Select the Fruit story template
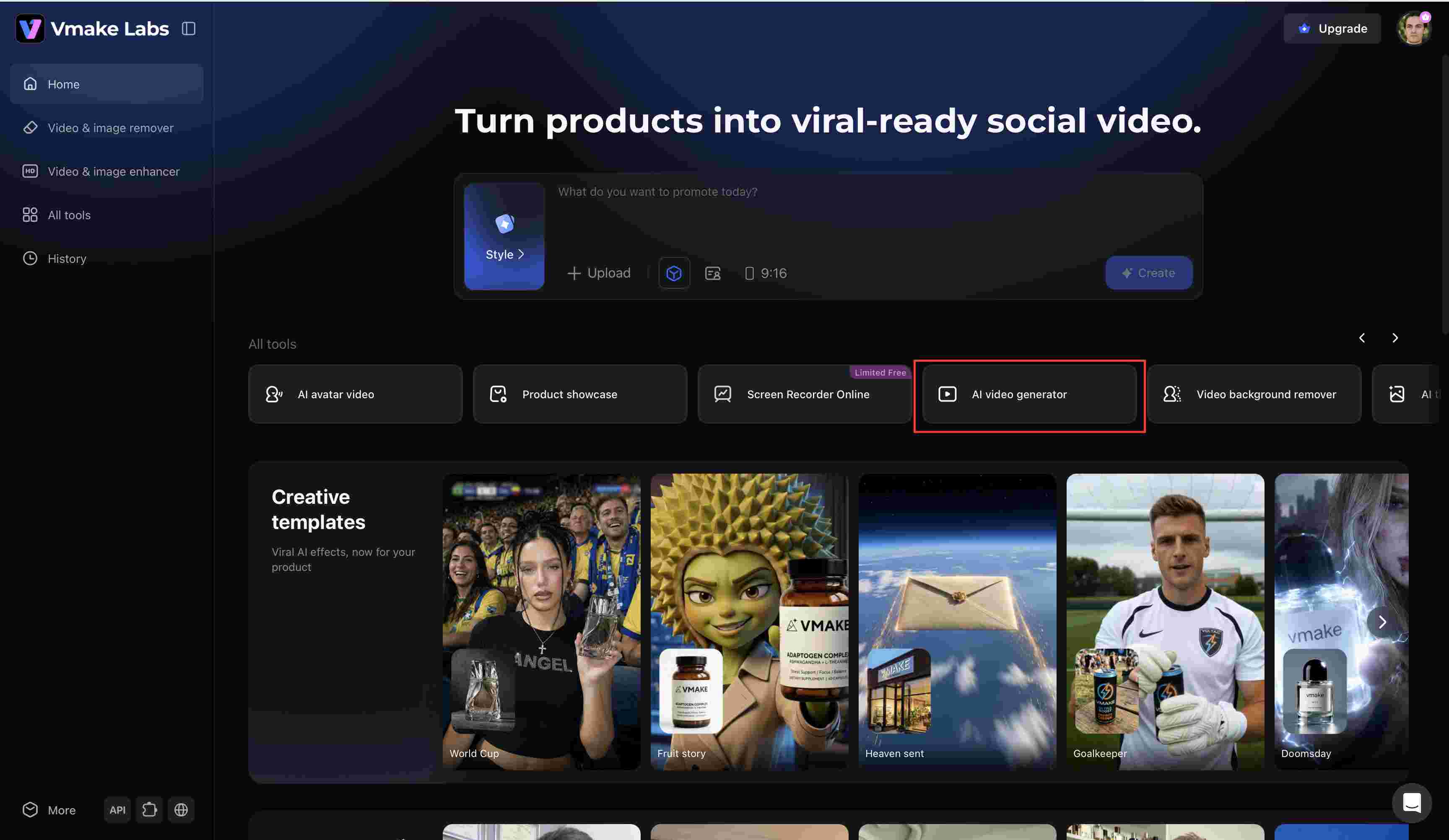The width and height of the screenshot is (1449, 840). (x=750, y=622)
